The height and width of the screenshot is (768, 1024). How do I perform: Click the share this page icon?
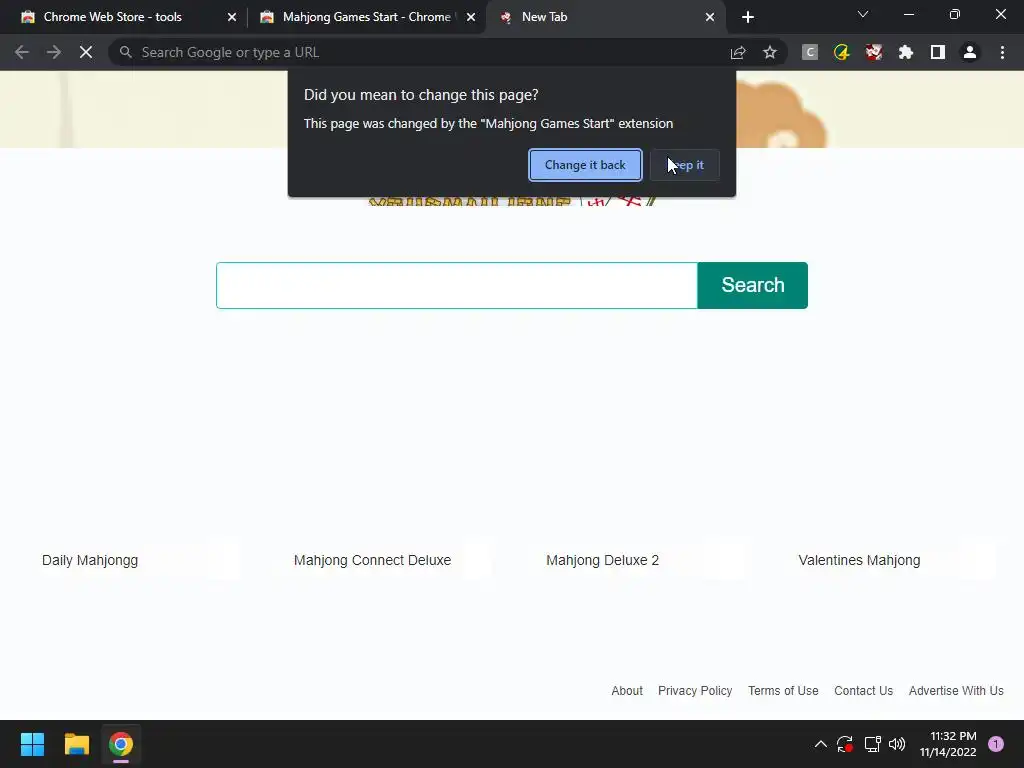pyautogui.click(x=738, y=52)
